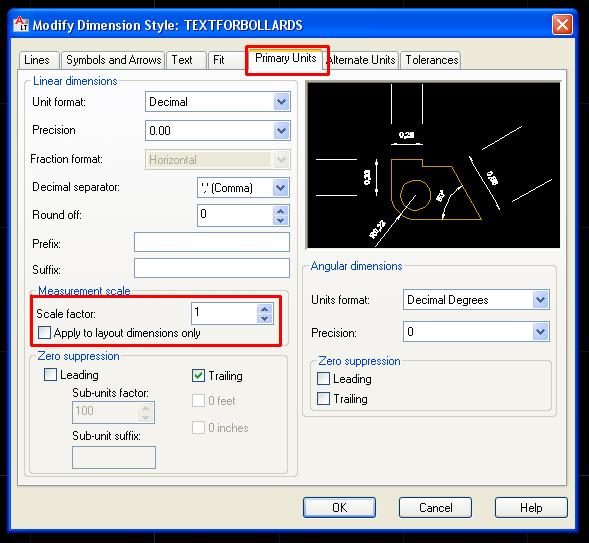The image size is (589, 543).
Task: Click the AutoCAD LT icon in title bar
Action: click(21, 24)
